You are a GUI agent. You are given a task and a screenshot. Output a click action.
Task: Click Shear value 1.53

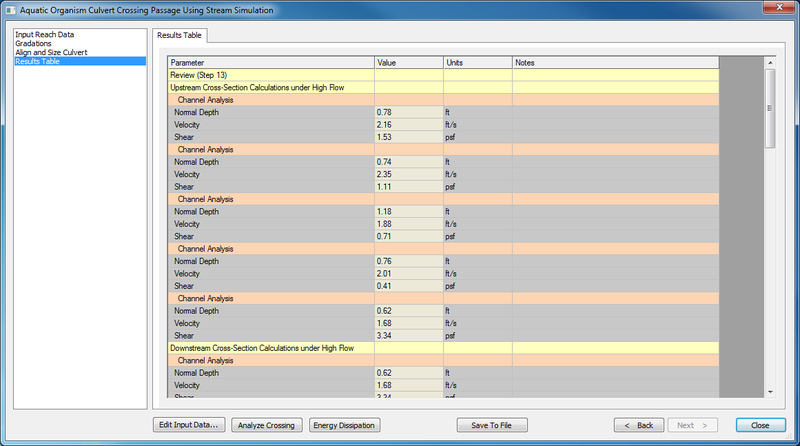click(409, 137)
